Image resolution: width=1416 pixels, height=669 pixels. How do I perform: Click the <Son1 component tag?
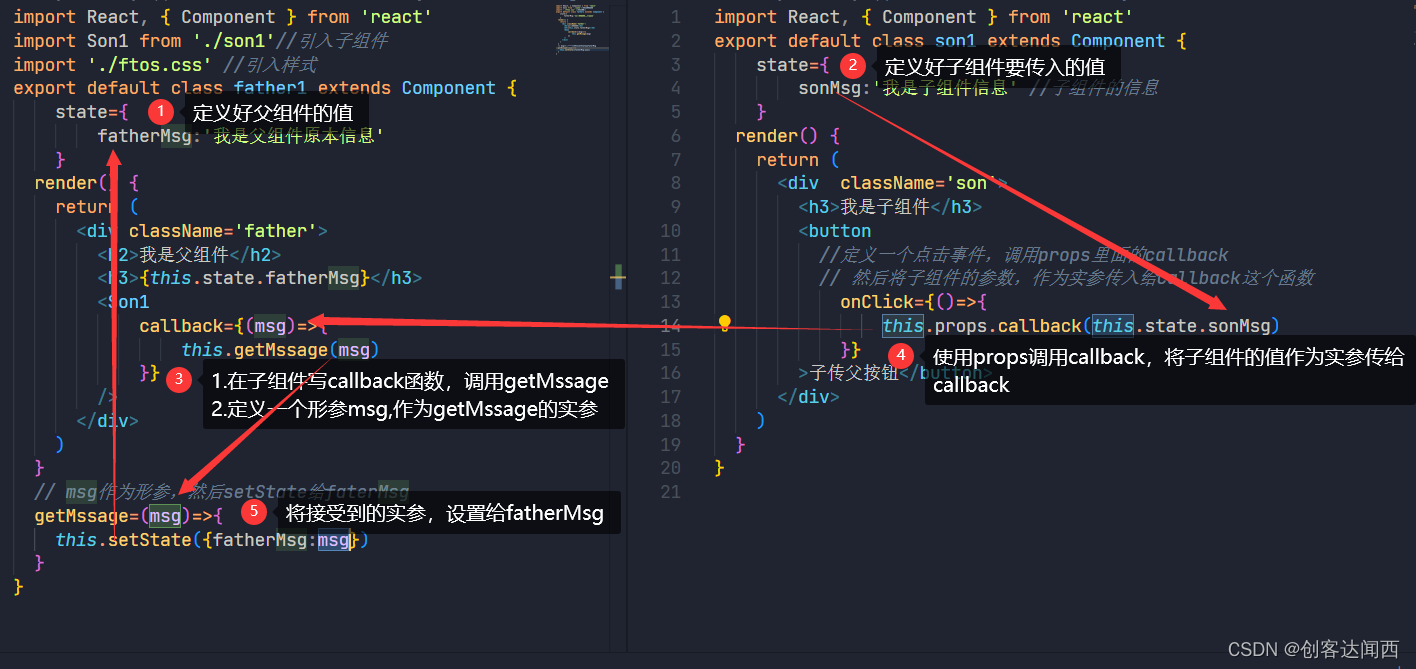pos(123,302)
